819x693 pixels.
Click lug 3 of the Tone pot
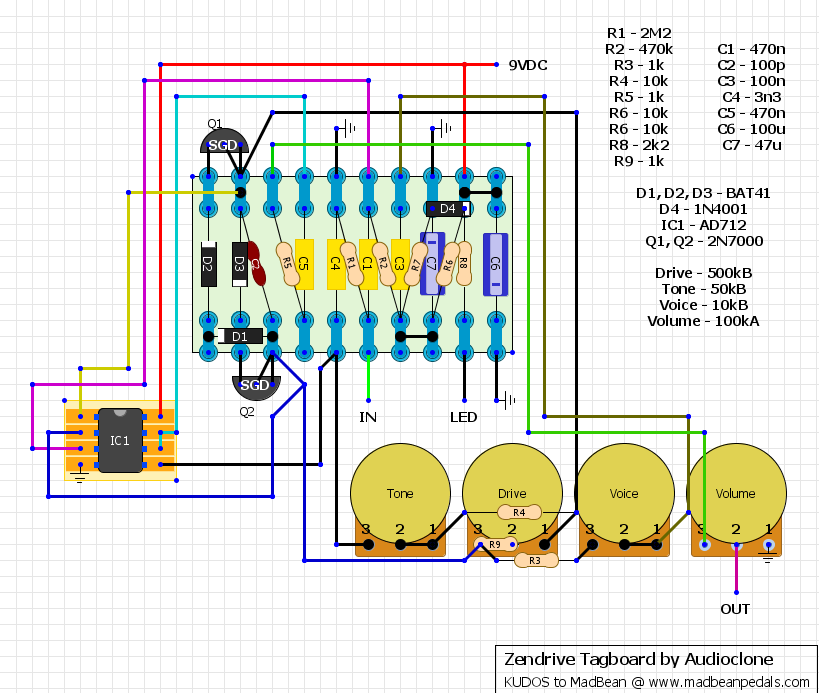point(368,545)
